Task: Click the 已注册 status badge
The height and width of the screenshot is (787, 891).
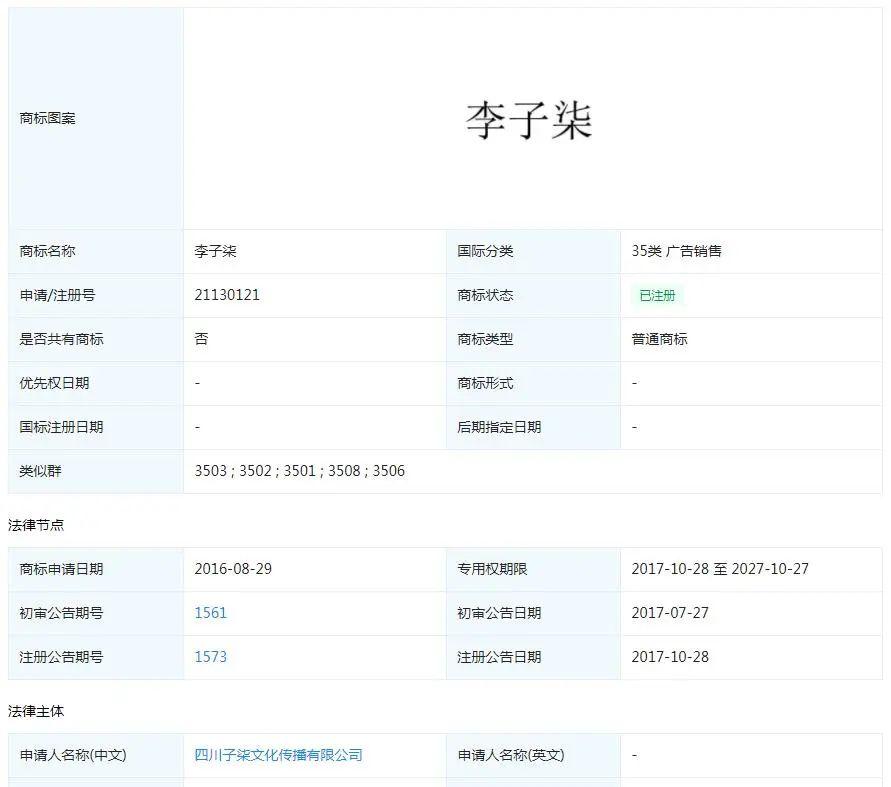Action: tap(657, 295)
